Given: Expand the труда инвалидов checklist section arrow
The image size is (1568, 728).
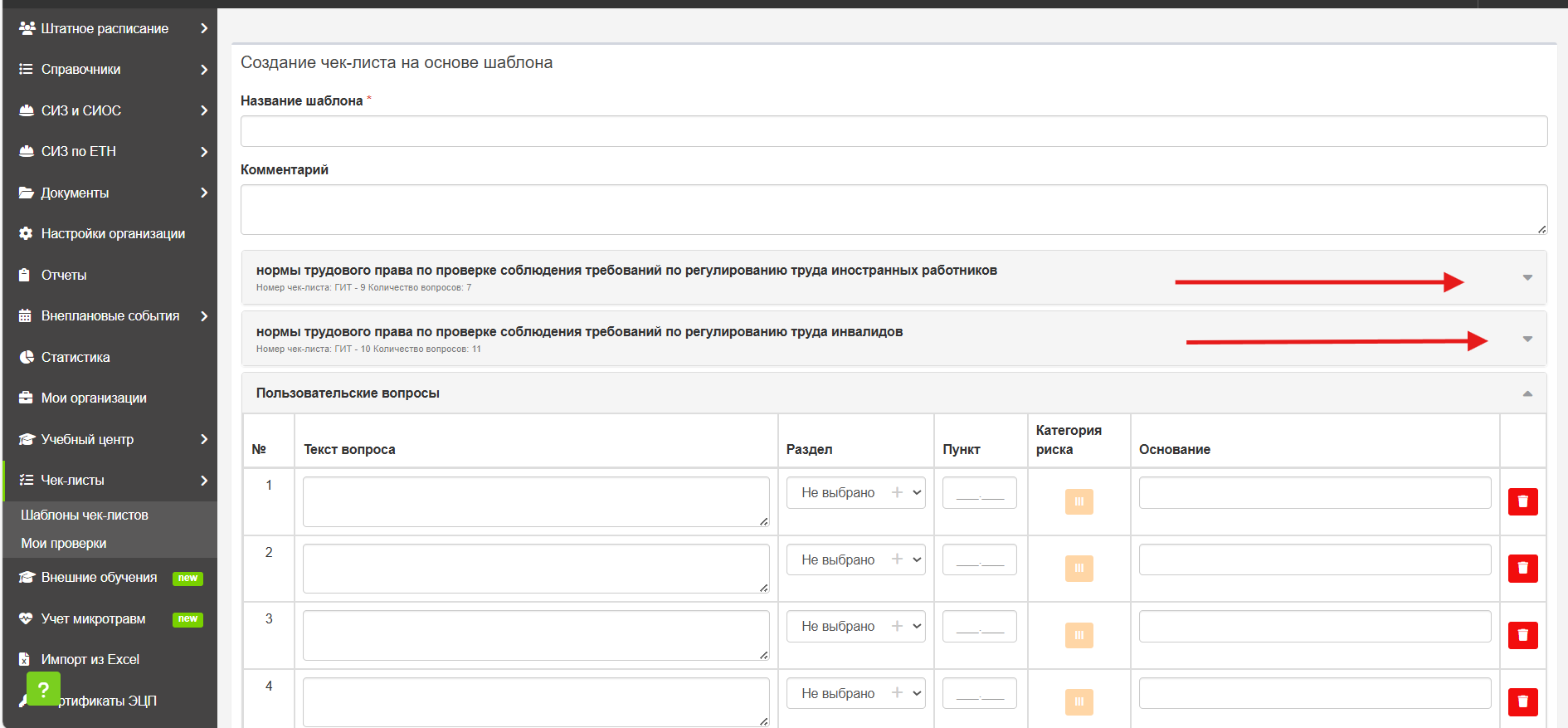Looking at the screenshot, I should (1527, 339).
